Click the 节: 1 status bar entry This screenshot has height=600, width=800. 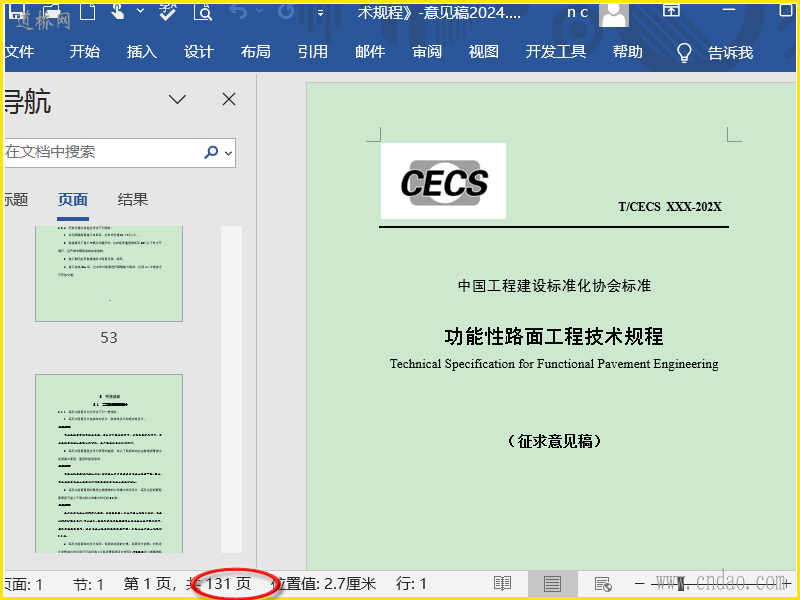coord(89,584)
